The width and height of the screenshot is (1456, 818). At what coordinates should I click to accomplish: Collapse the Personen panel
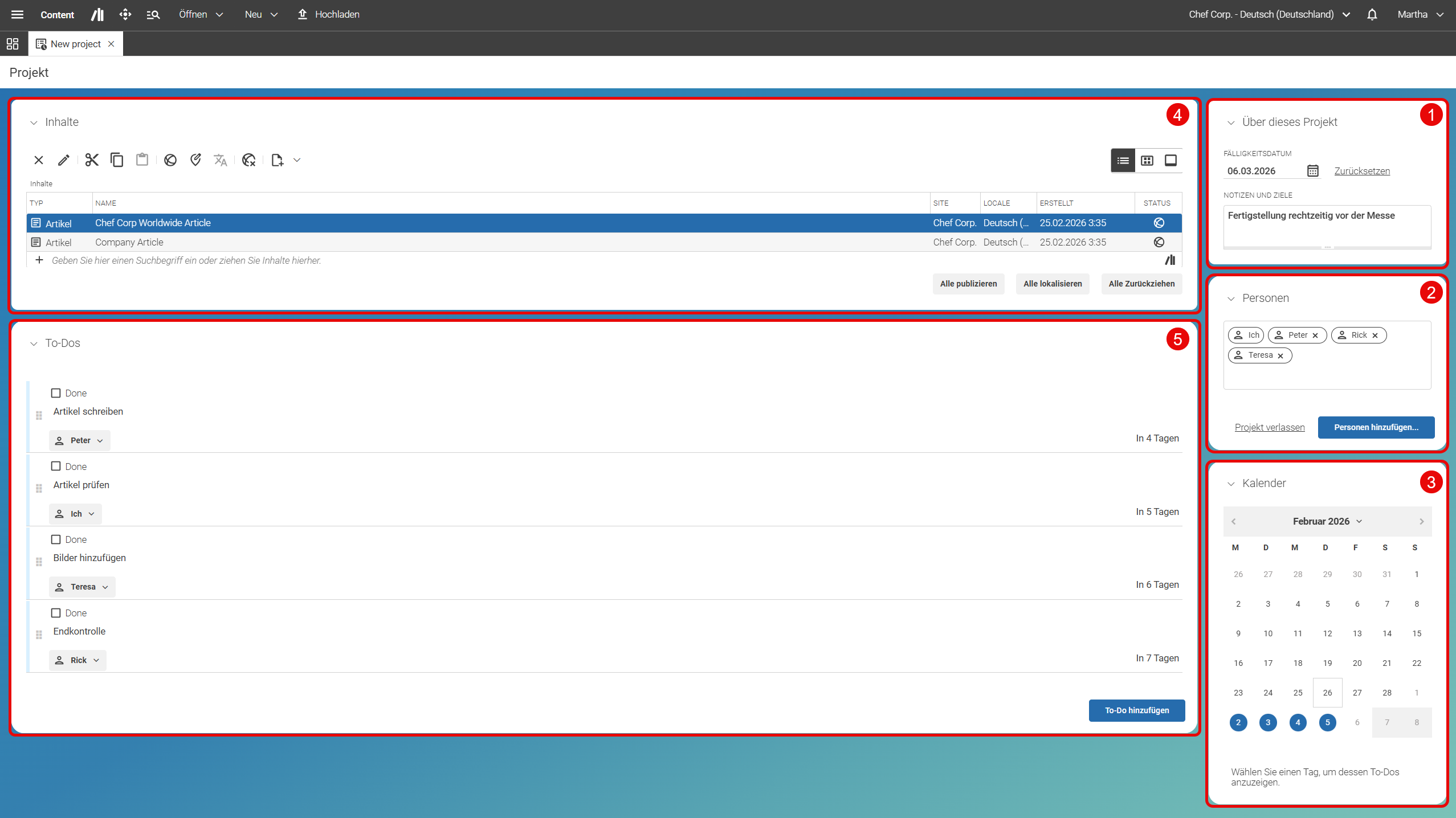(x=1231, y=298)
